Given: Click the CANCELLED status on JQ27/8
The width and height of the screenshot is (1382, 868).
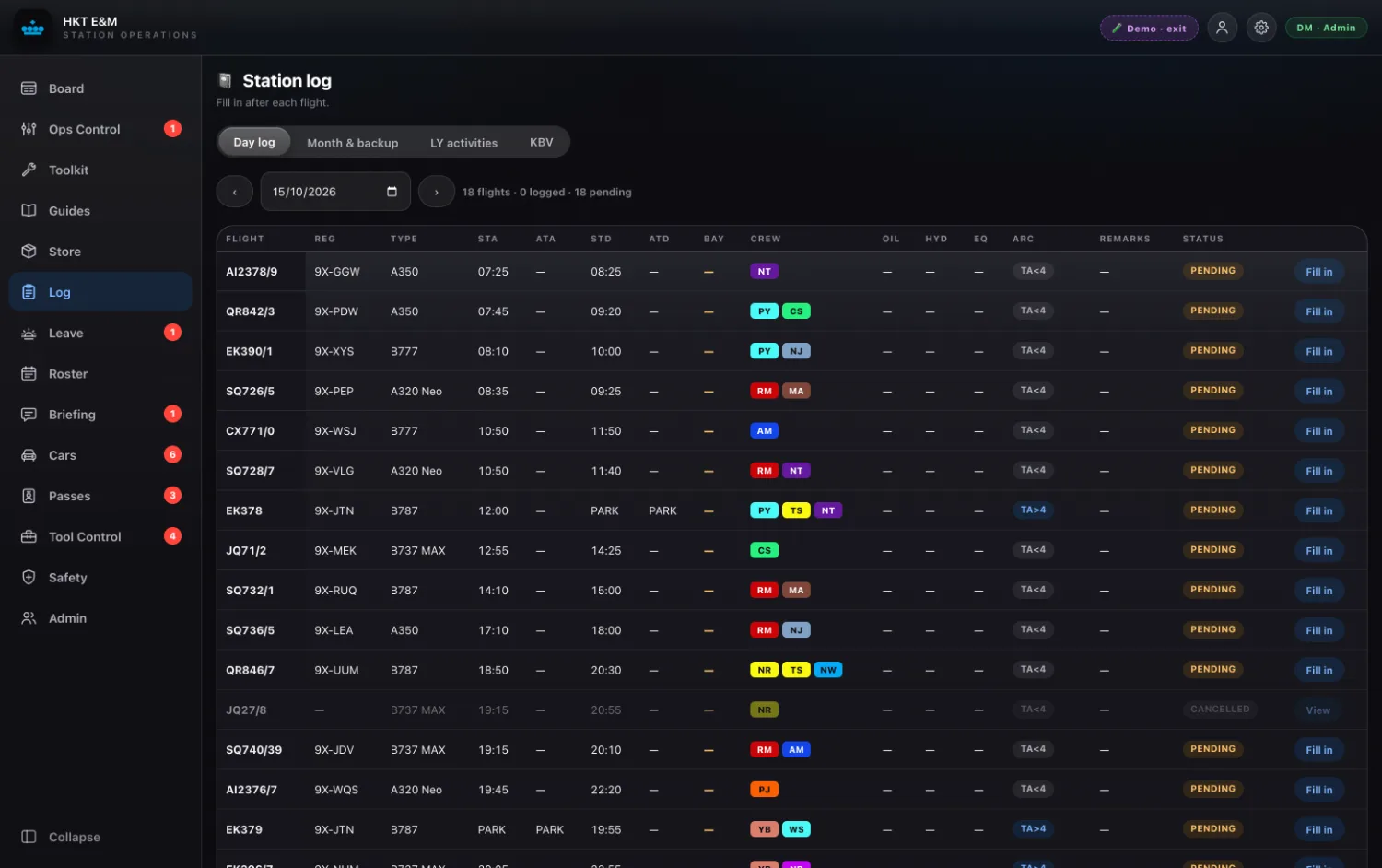Looking at the screenshot, I should (x=1220, y=710).
